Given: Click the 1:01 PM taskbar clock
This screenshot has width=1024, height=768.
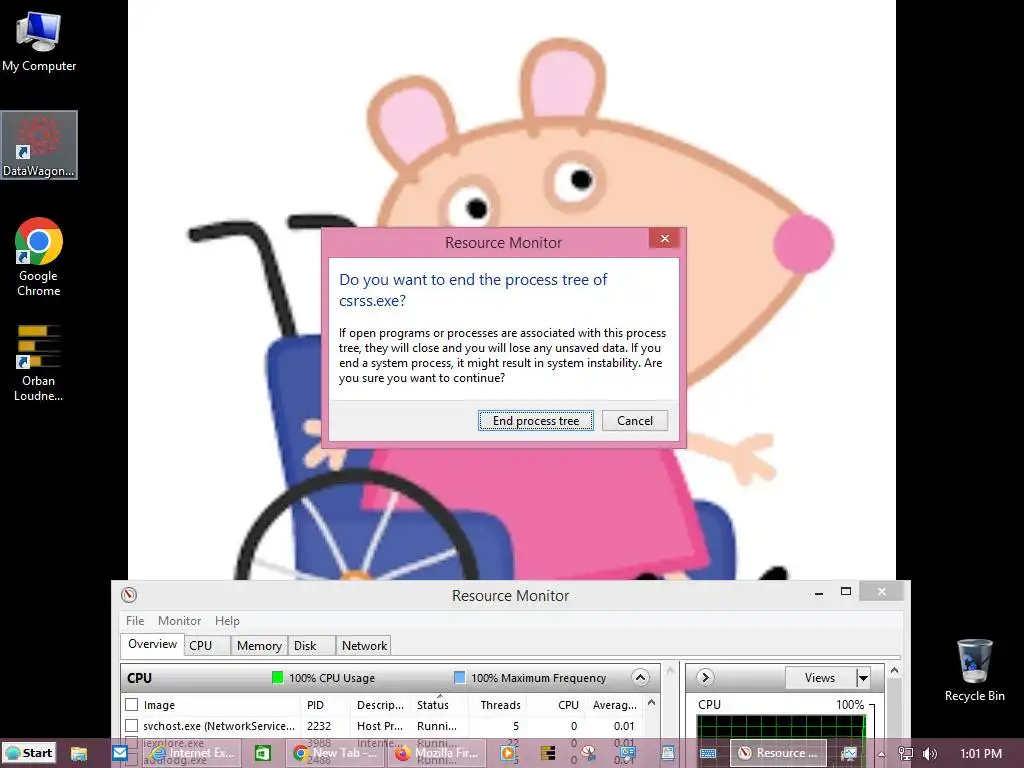Looking at the screenshot, I should pyautogui.click(x=981, y=754).
